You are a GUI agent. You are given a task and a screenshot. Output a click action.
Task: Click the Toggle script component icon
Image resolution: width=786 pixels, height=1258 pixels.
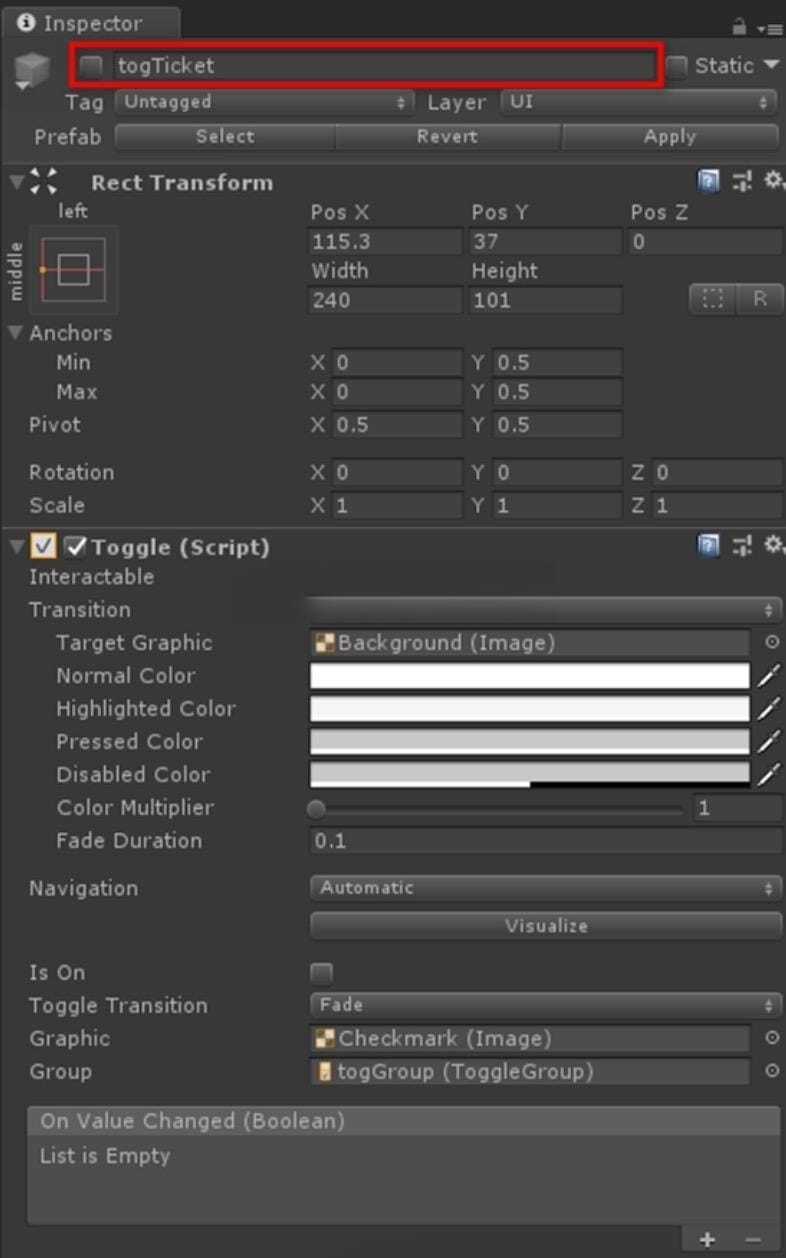[x=43, y=547]
